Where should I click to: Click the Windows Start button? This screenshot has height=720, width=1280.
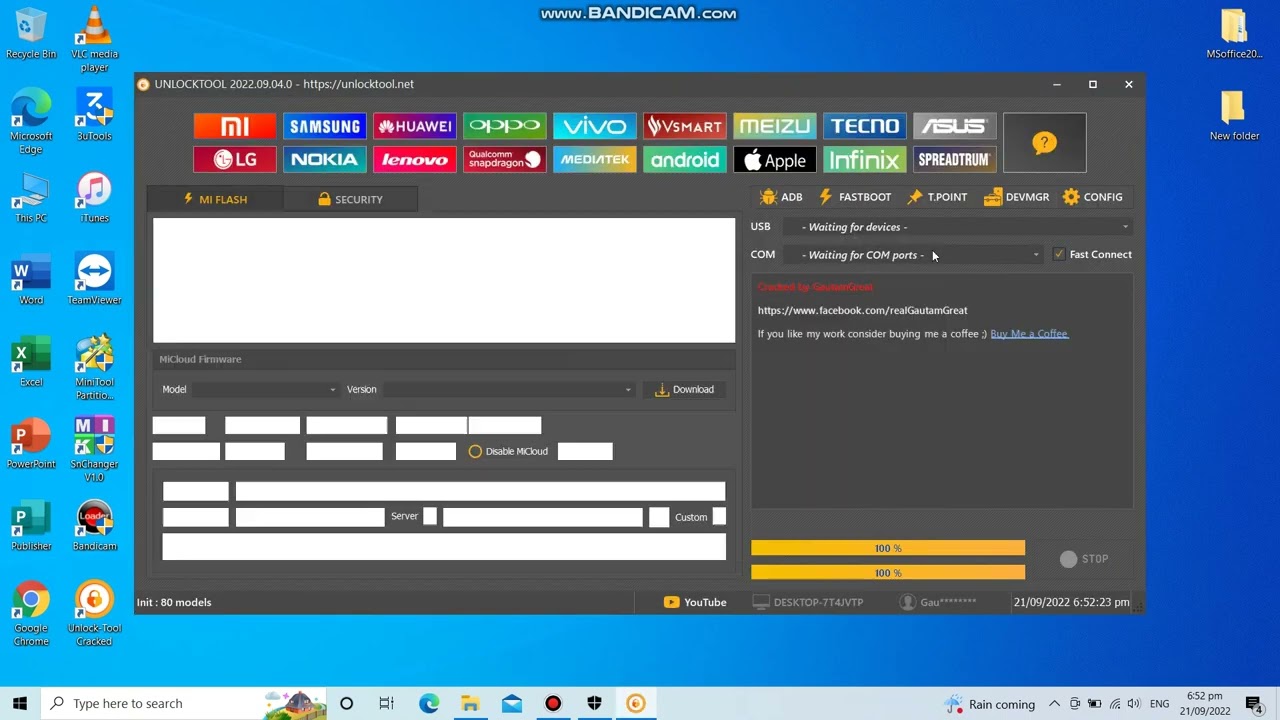(x=20, y=703)
